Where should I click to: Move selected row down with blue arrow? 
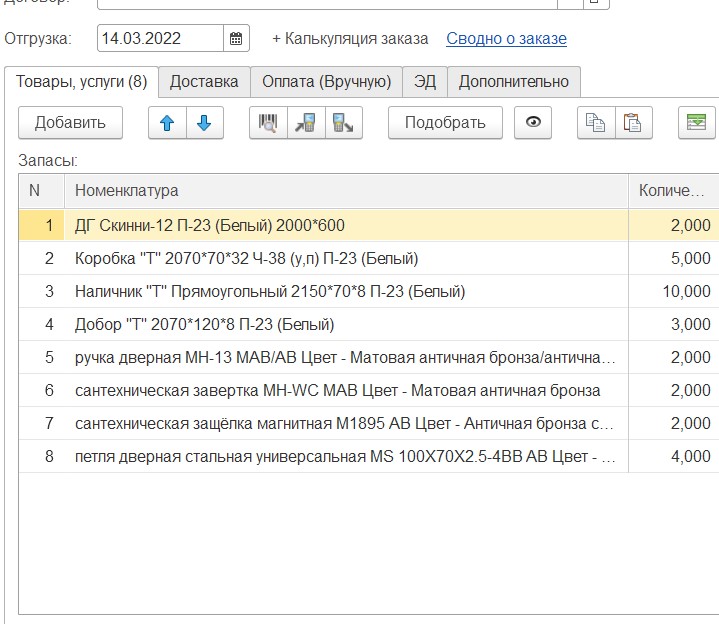pos(204,123)
